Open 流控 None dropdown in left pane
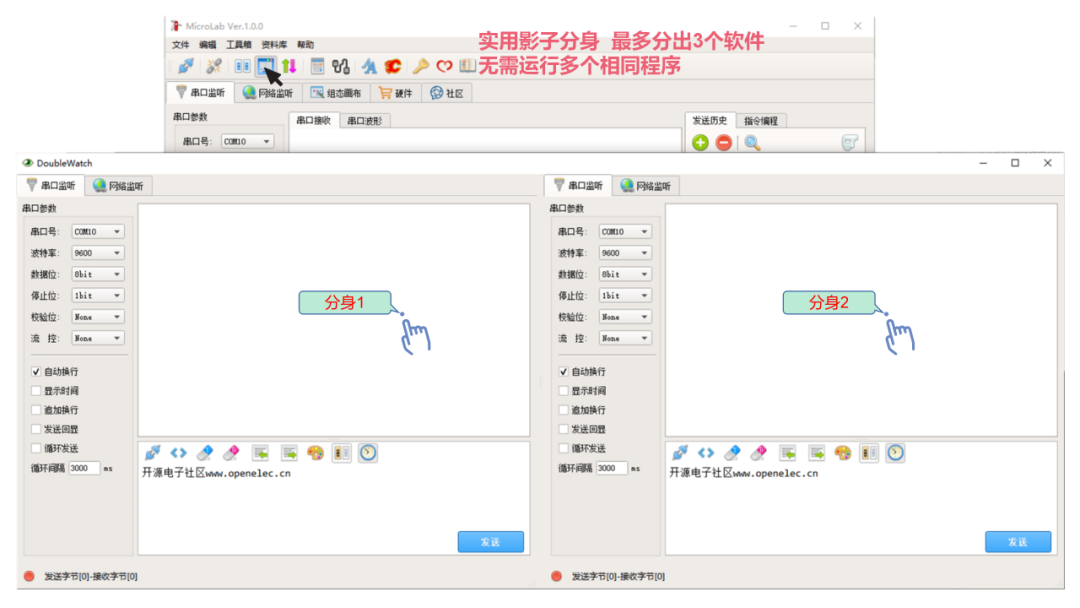This screenshot has height=608, width=1080. tap(98, 338)
